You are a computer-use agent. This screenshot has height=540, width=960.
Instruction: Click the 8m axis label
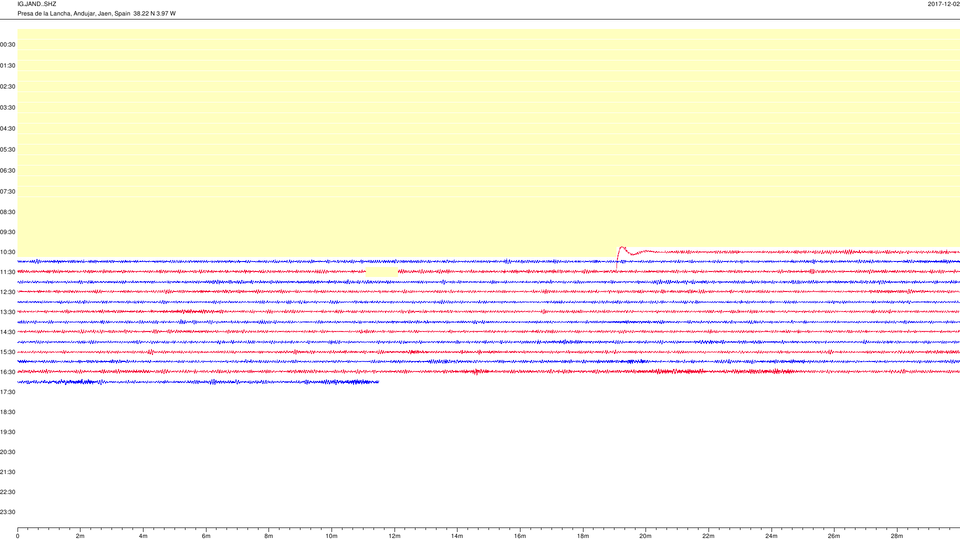(x=269, y=536)
